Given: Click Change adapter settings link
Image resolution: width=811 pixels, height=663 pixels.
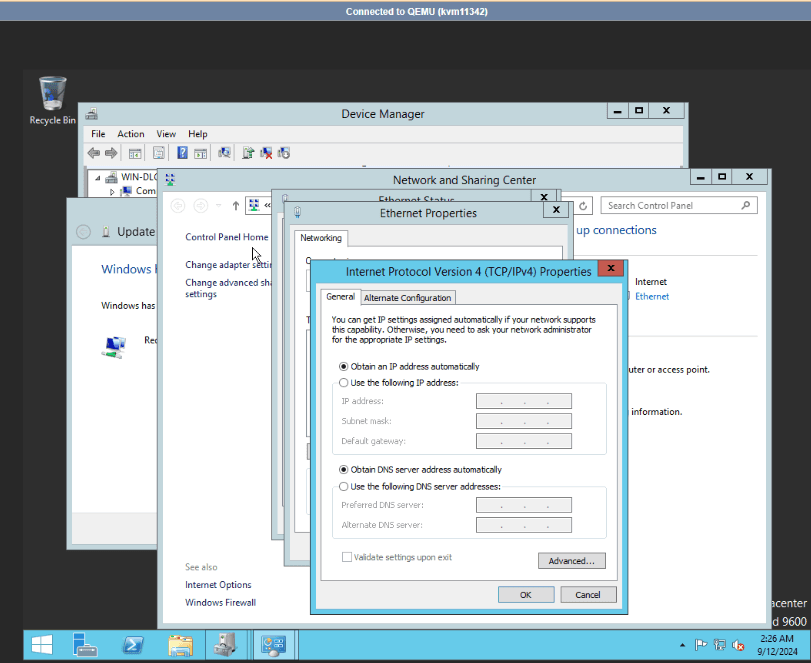Looking at the screenshot, I should tap(228, 265).
